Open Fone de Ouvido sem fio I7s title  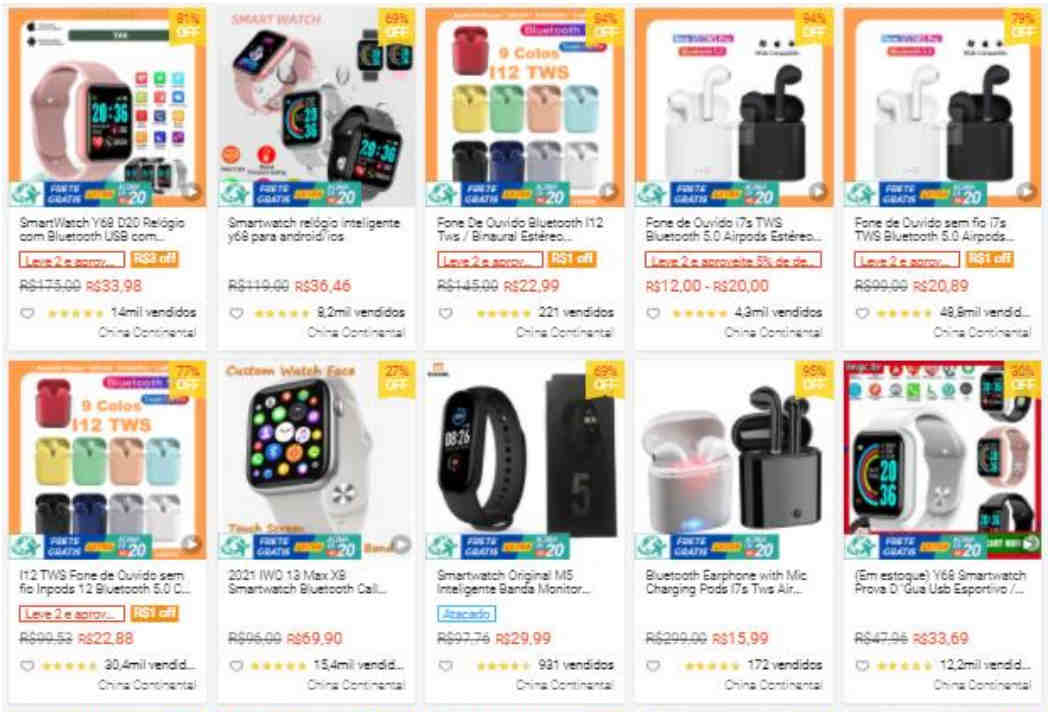coord(933,229)
